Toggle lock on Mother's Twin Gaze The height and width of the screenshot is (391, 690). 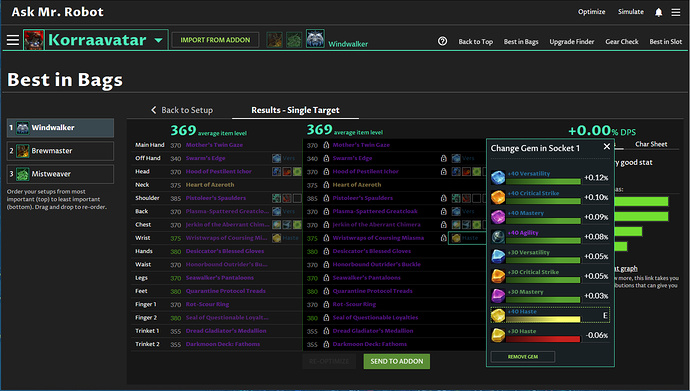(326, 145)
